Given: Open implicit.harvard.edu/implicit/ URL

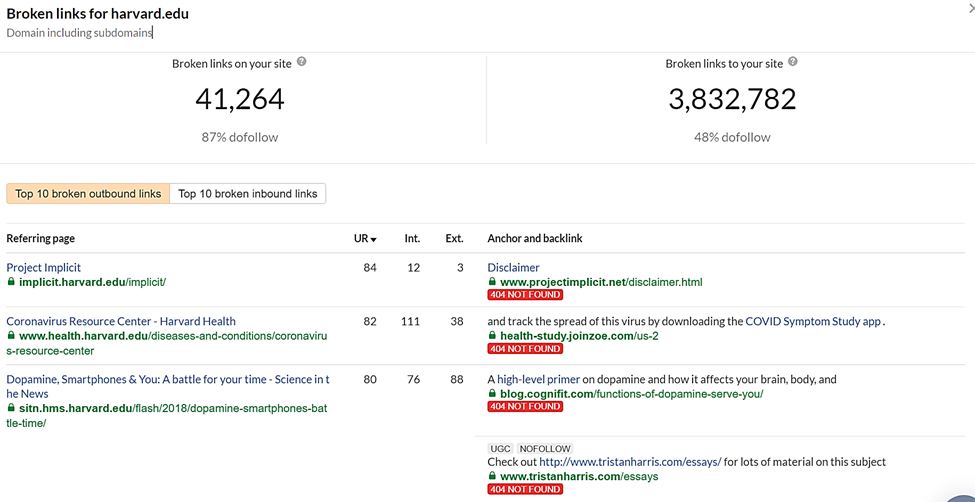Looking at the screenshot, I should coord(93,282).
